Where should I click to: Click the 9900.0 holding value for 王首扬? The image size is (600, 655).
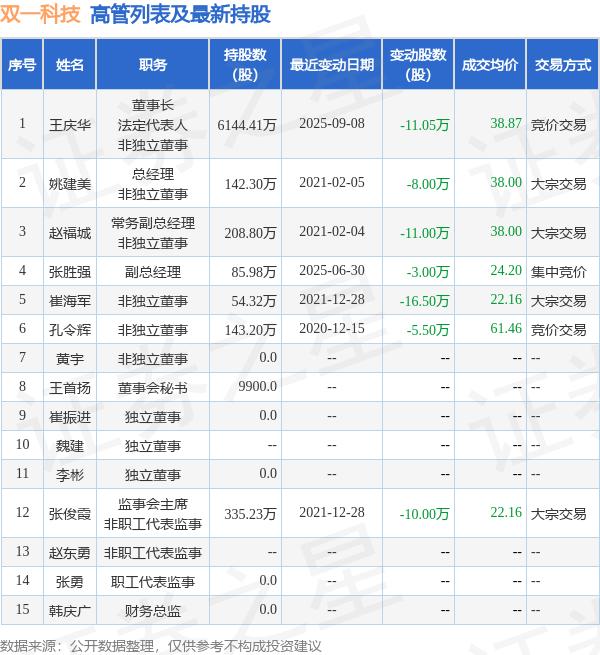[257, 386]
